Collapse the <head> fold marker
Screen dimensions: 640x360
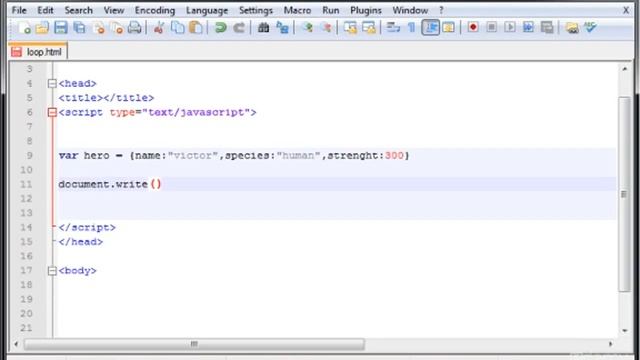52,84
